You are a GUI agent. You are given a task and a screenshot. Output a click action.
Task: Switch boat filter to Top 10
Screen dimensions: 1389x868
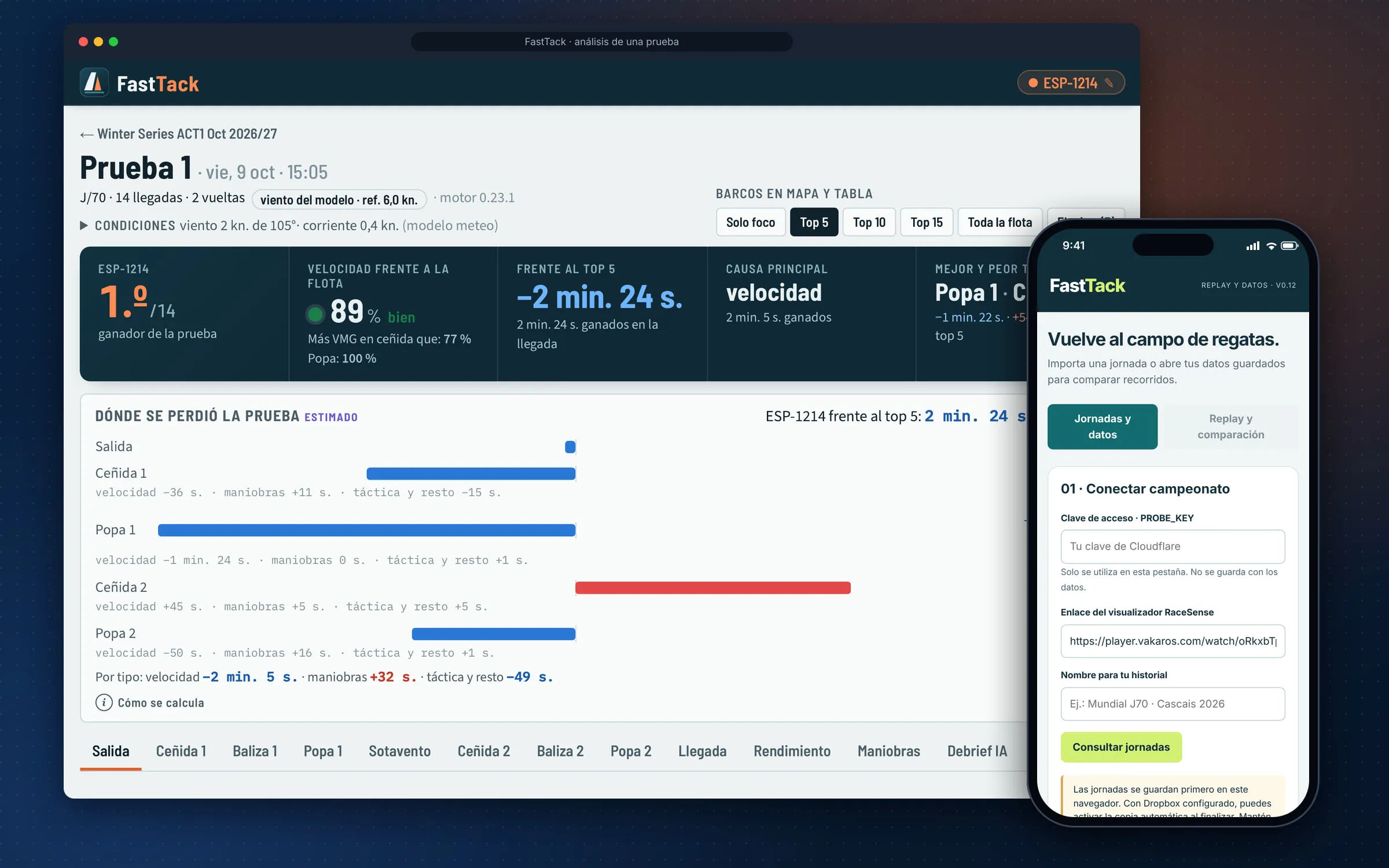tap(869, 222)
